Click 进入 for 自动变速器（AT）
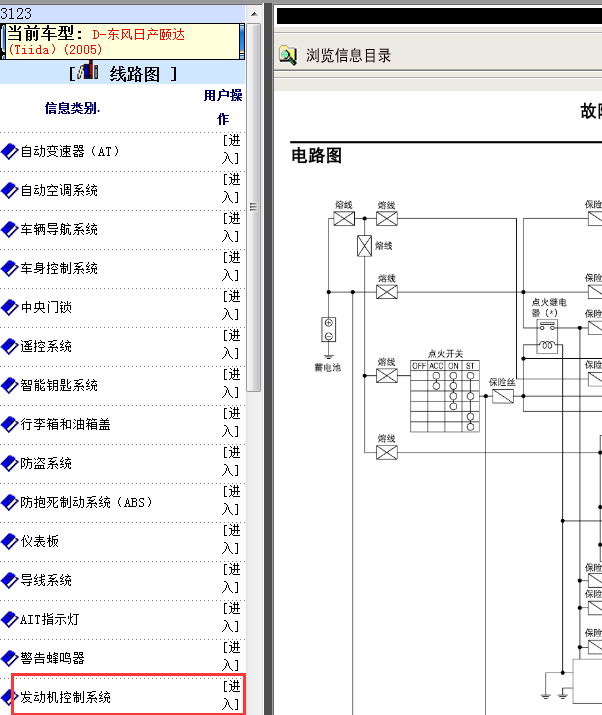The height and width of the screenshot is (715, 602). point(231,150)
